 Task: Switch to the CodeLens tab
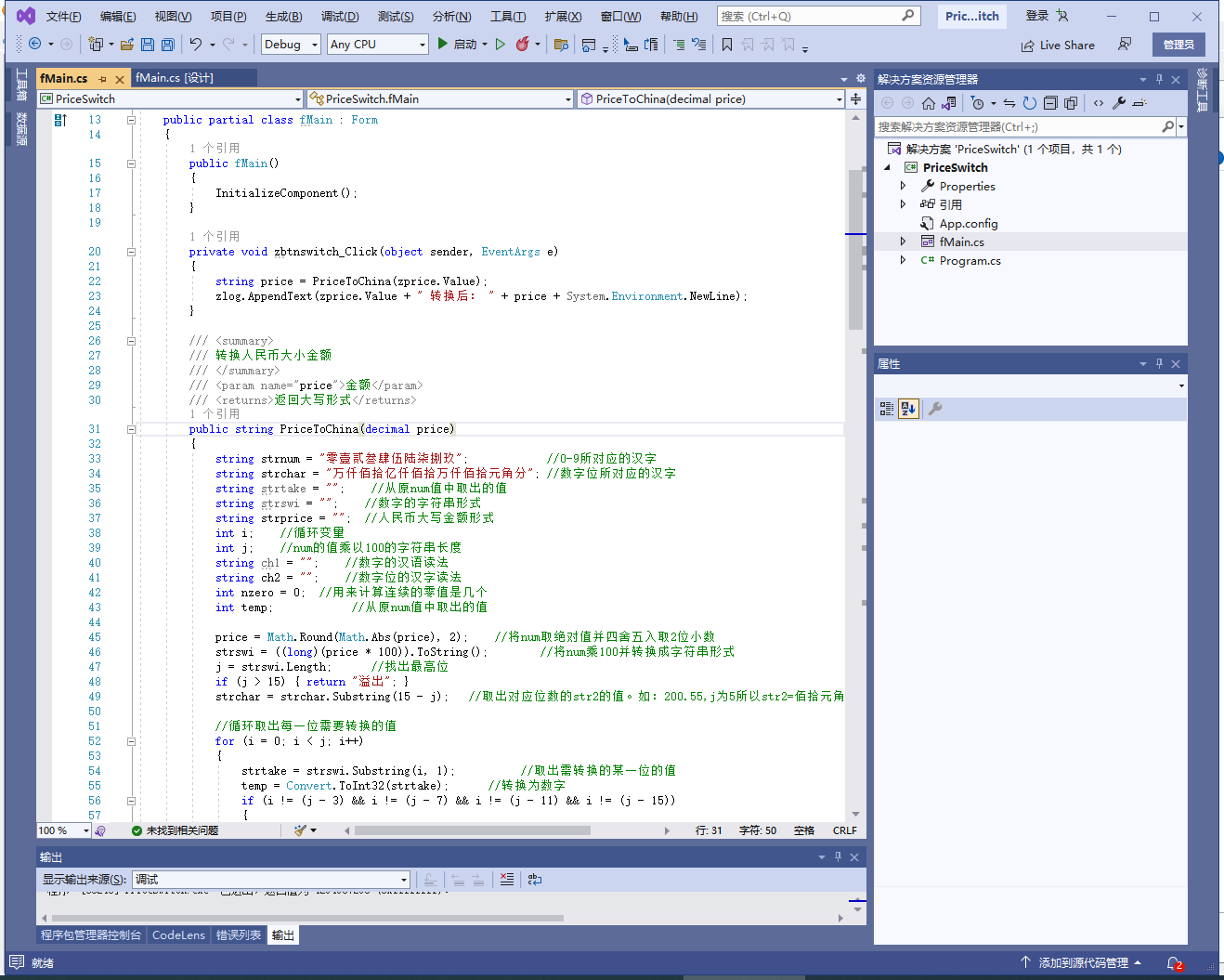click(178, 935)
